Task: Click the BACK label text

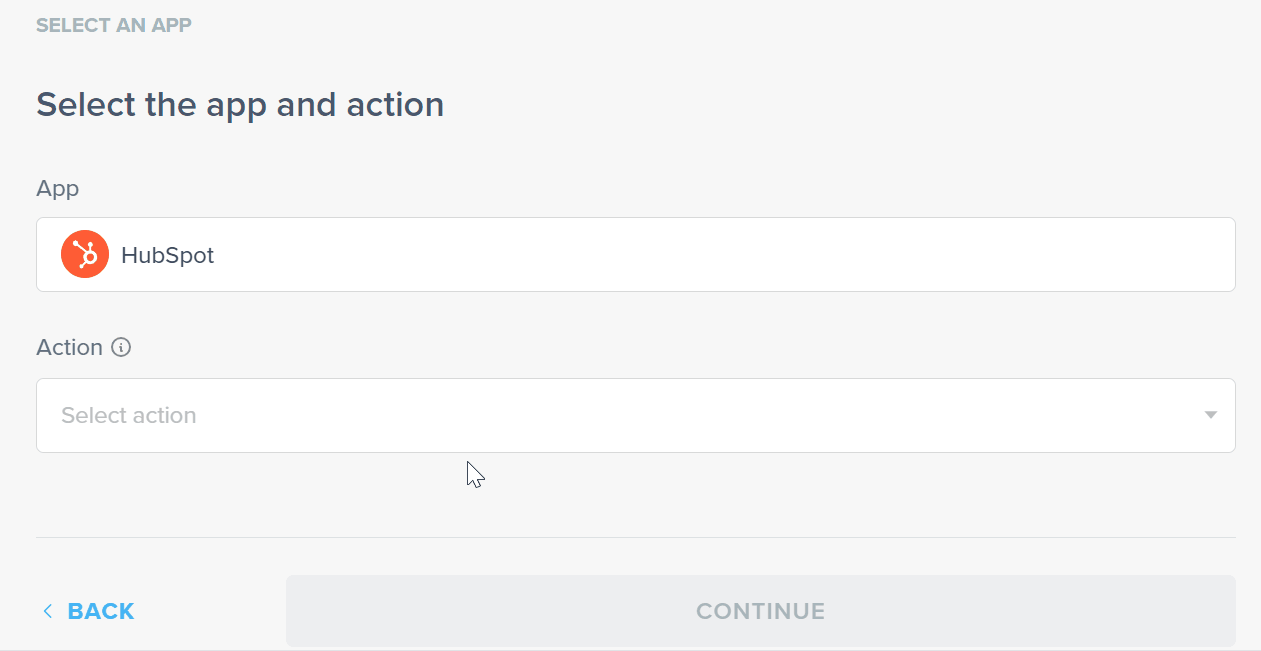Action: click(101, 611)
